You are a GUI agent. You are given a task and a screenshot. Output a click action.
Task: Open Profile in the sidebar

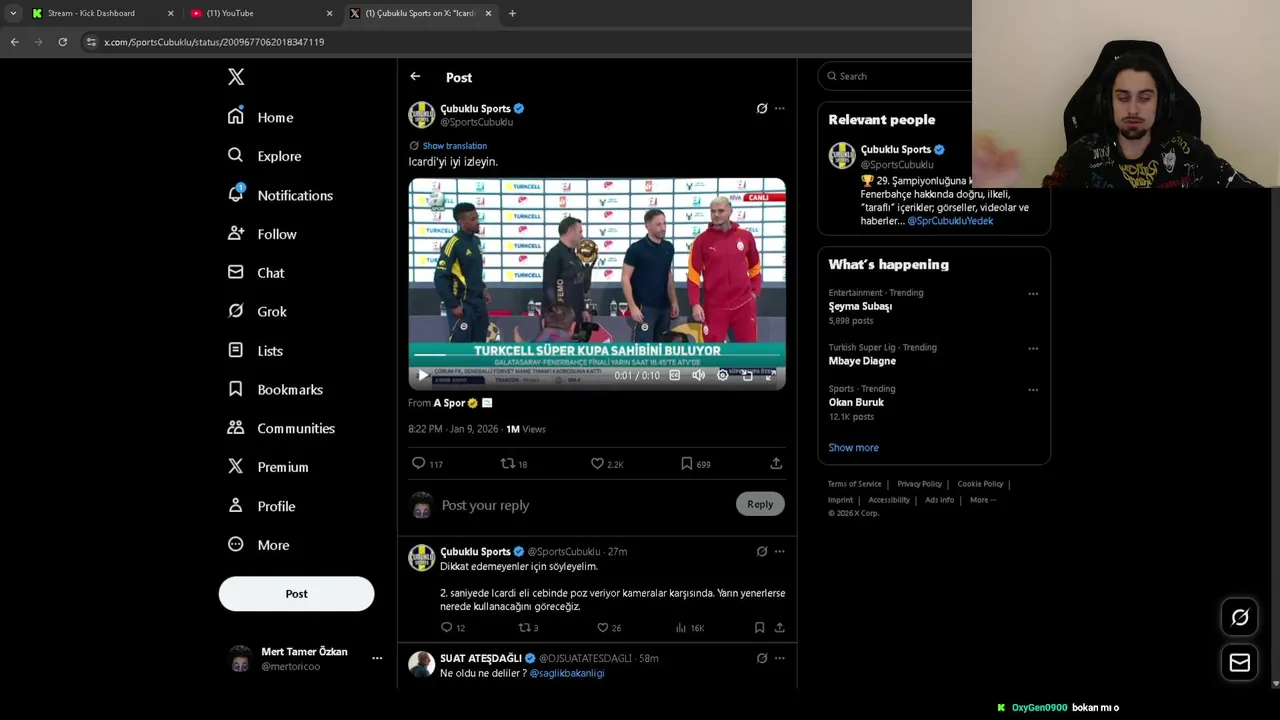(261, 506)
